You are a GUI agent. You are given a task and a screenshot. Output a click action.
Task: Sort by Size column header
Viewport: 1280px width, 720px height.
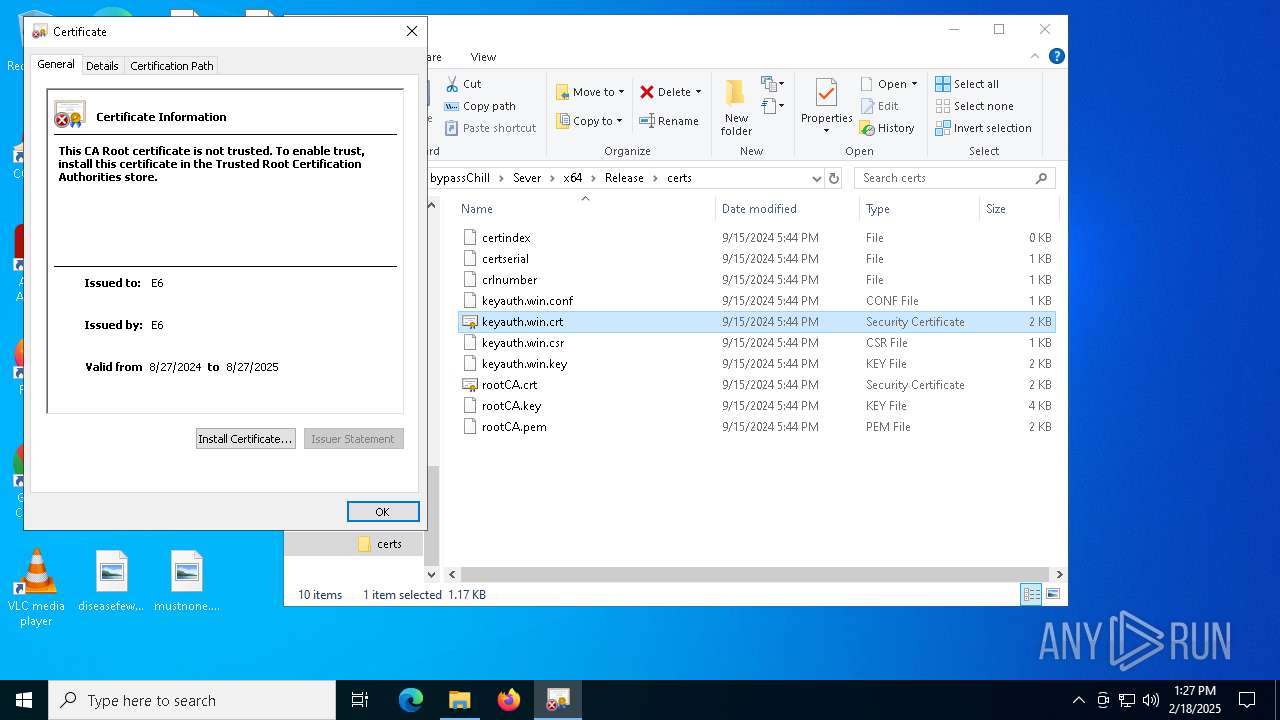point(1018,209)
